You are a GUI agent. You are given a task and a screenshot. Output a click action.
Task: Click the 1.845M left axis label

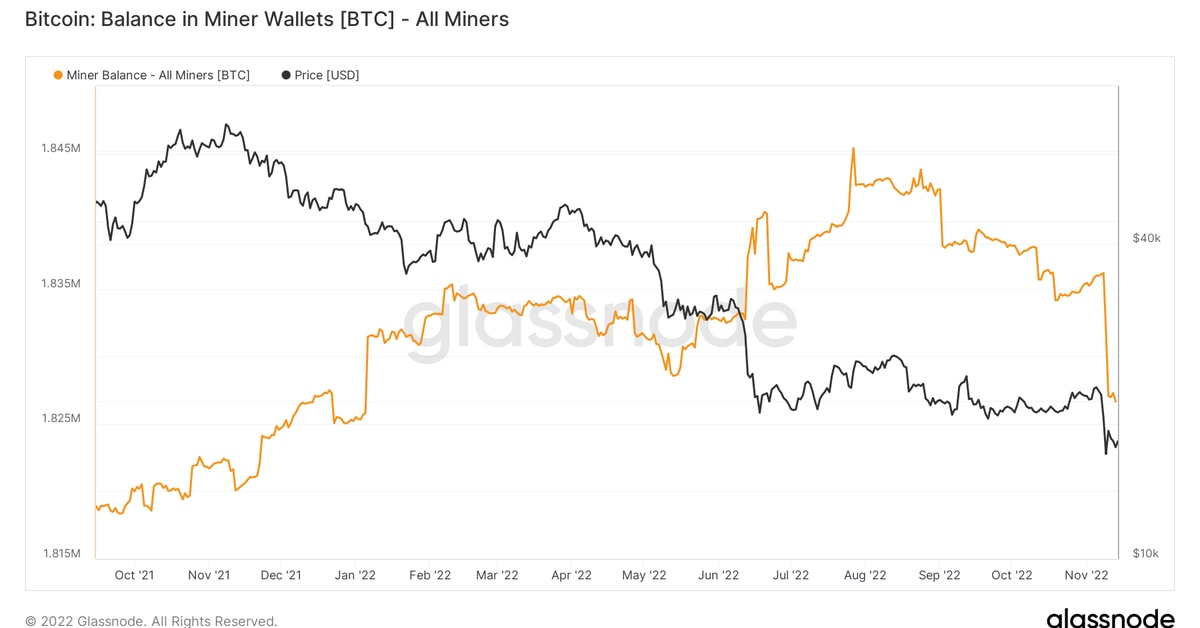(60, 149)
